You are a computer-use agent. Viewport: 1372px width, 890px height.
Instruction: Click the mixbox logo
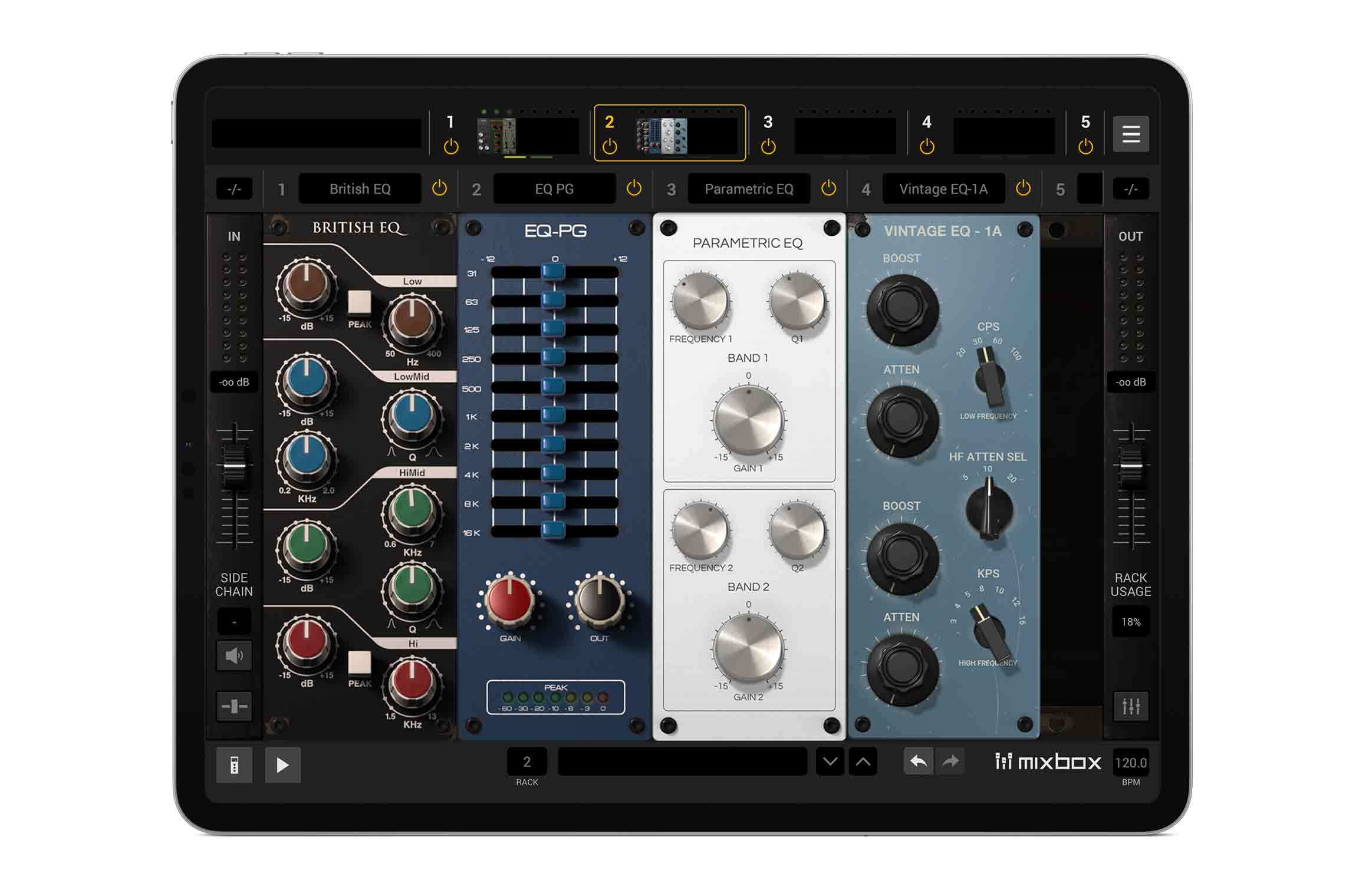(x=1048, y=762)
